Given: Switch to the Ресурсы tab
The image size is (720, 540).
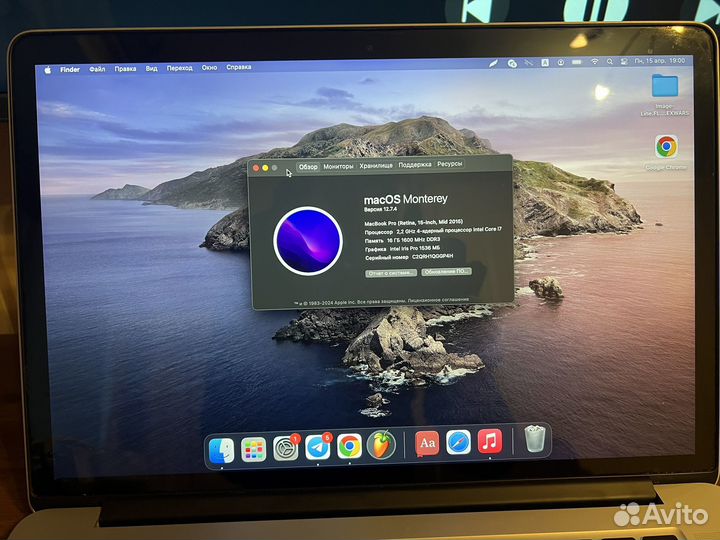Looking at the screenshot, I should [450, 163].
